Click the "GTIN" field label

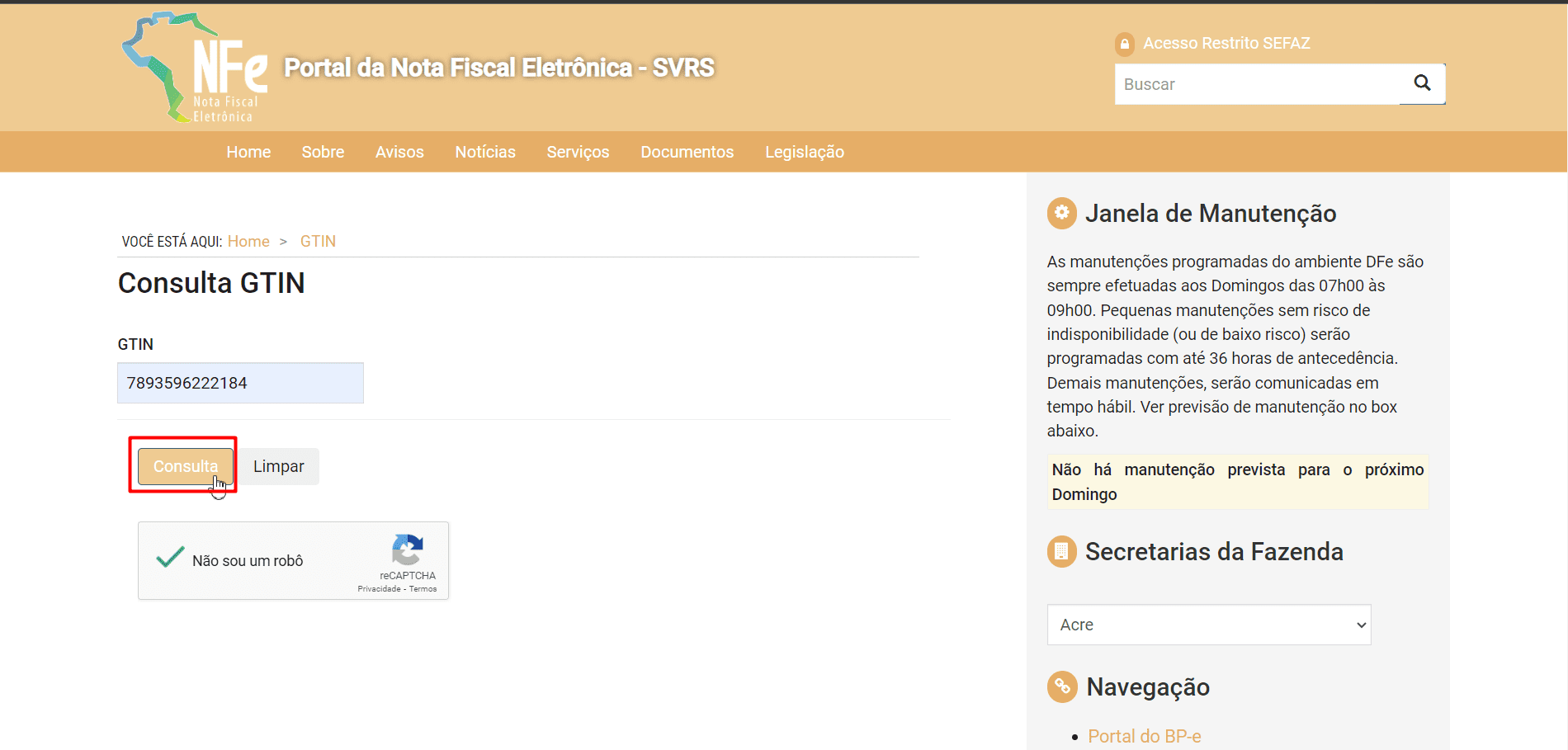click(135, 344)
